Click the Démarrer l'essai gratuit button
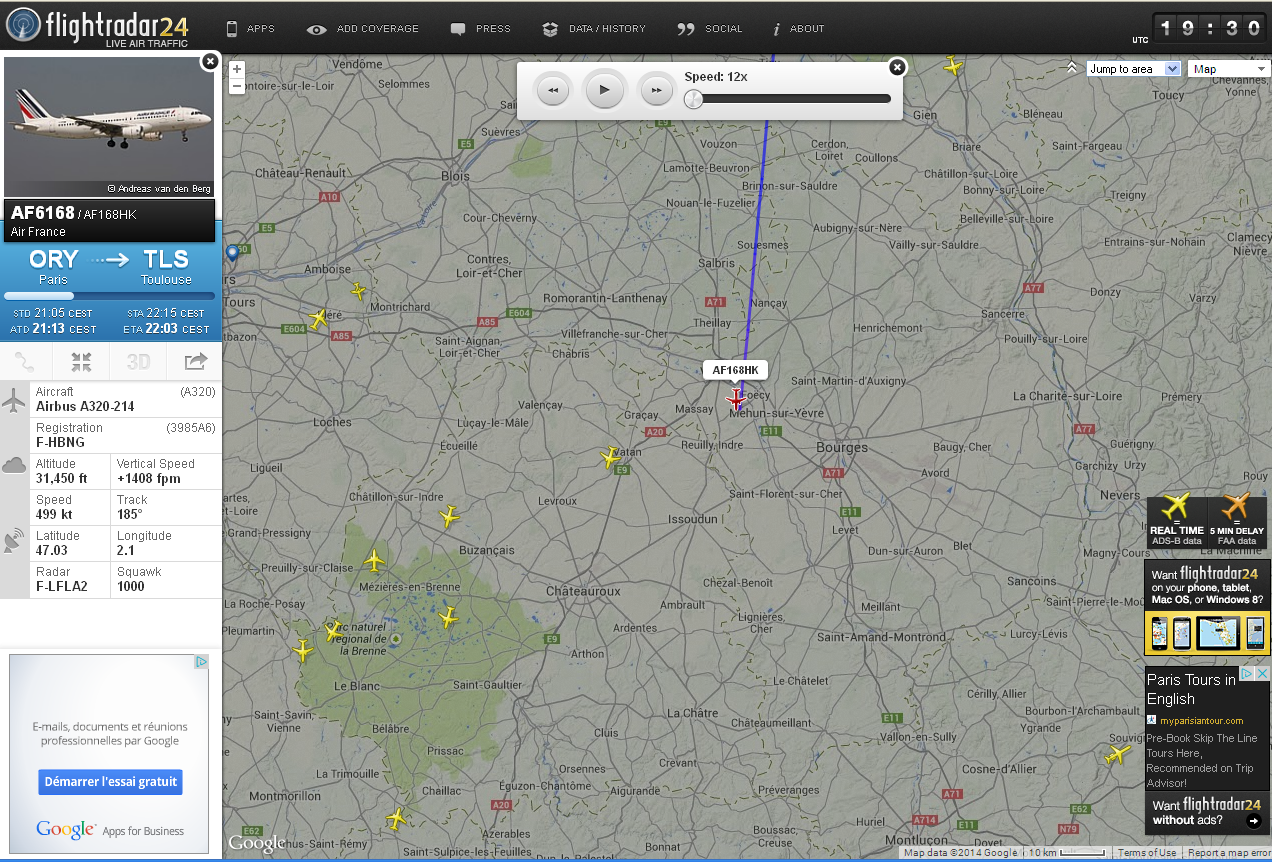The height and width of the screenshot is (862, 1272). 110,782
